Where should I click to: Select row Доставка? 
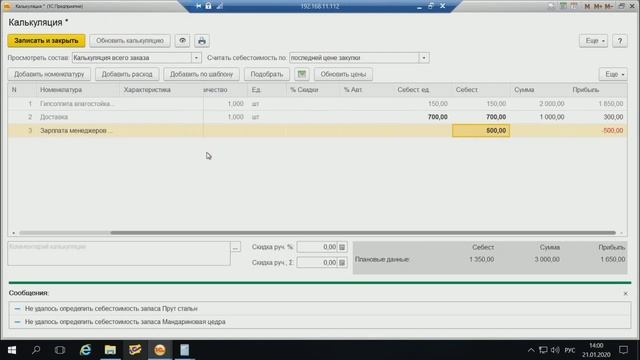click(317, 117)
